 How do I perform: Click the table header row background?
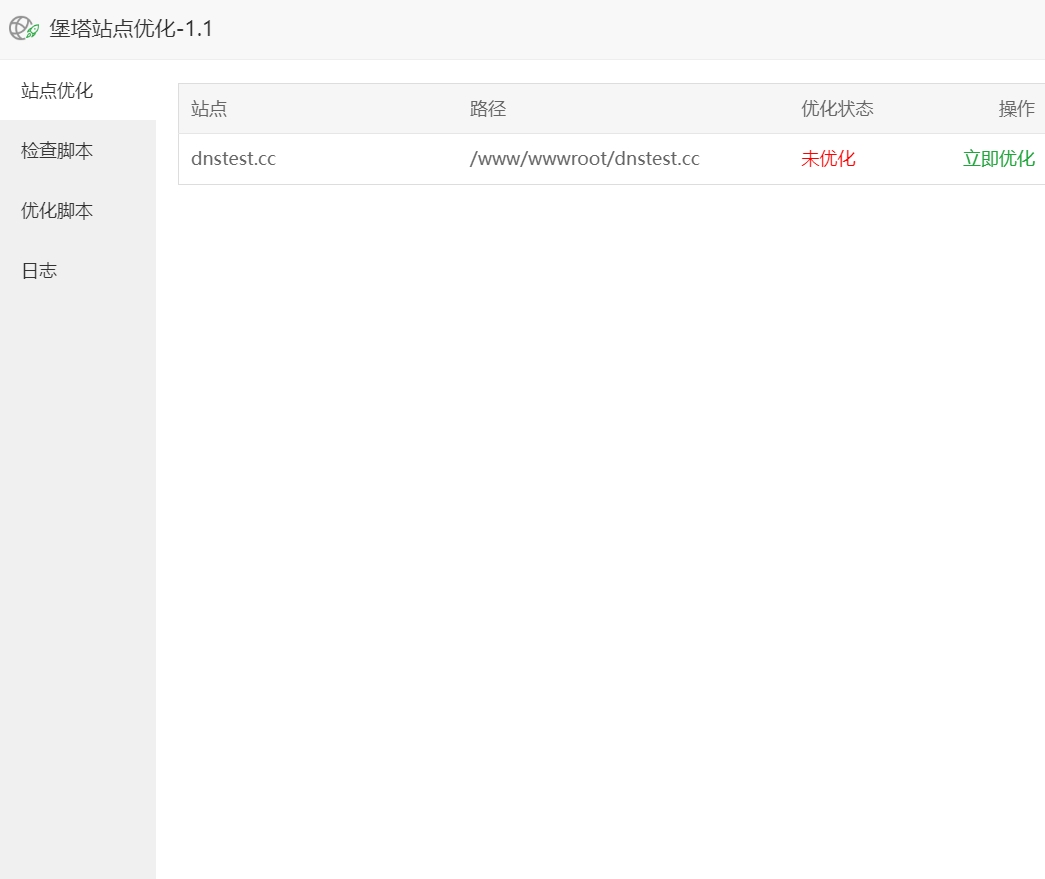tap(650, 108)
